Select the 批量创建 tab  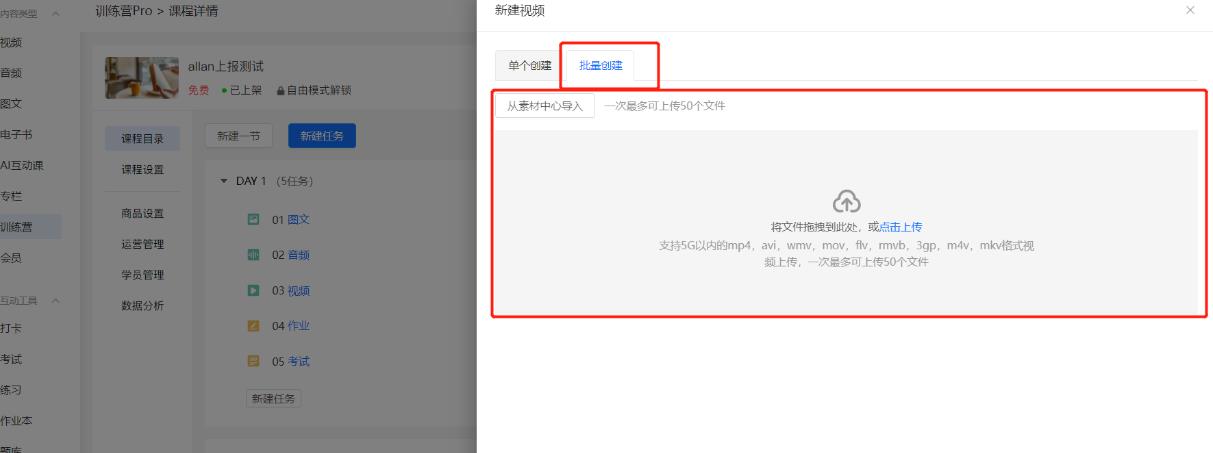(600, 66)
